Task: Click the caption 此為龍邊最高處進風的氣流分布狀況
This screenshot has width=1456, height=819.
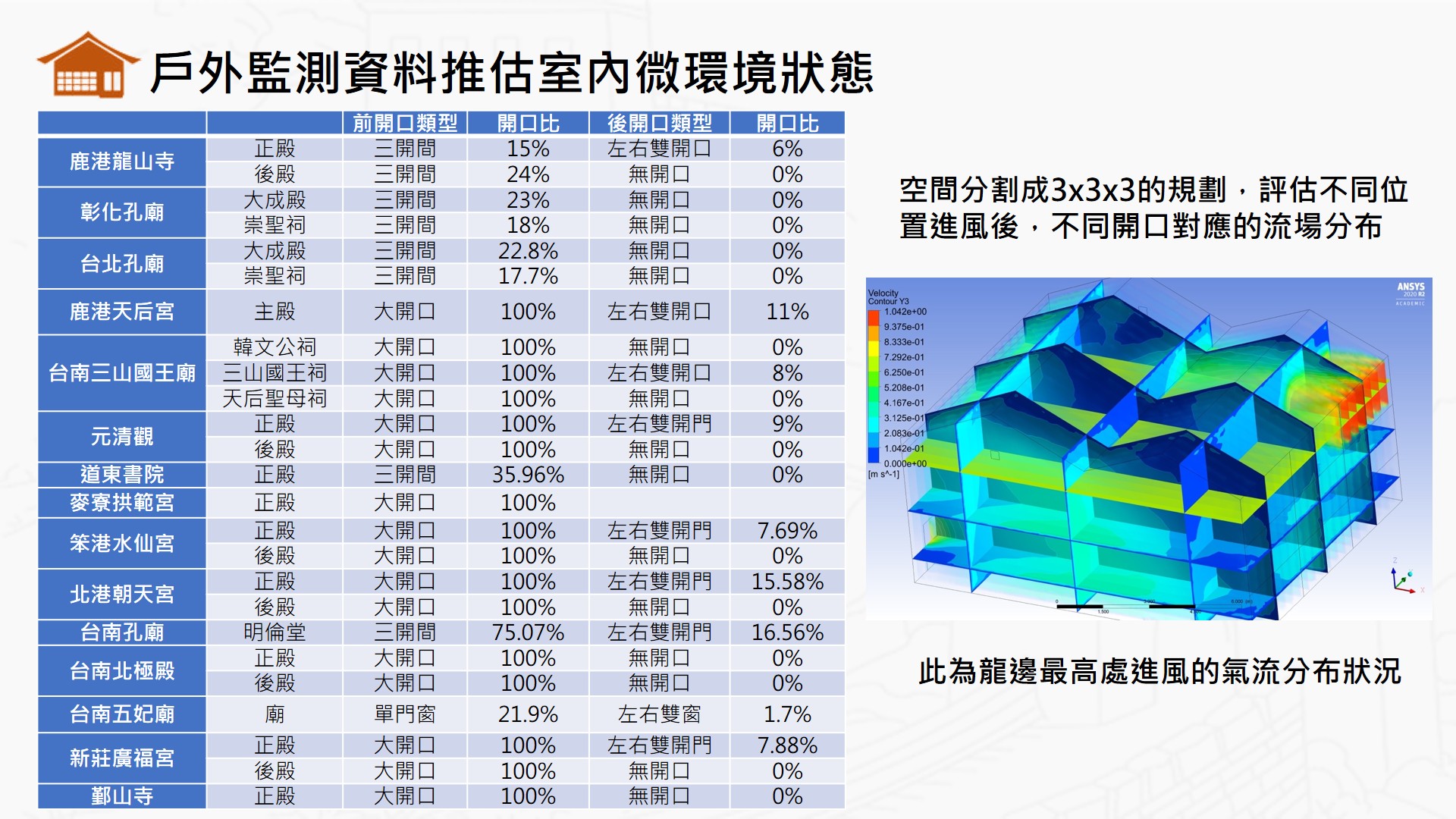Action: coord(1159,672)
